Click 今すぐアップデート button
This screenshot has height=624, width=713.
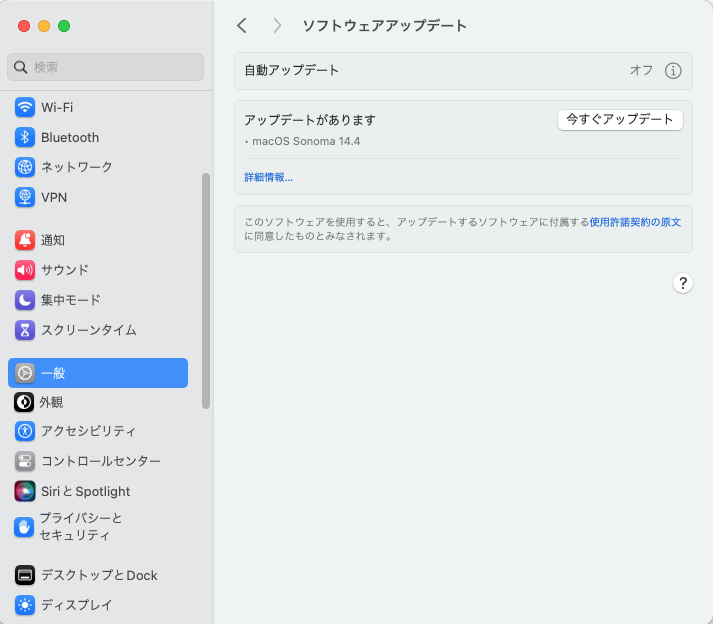[x=620, y=120]
